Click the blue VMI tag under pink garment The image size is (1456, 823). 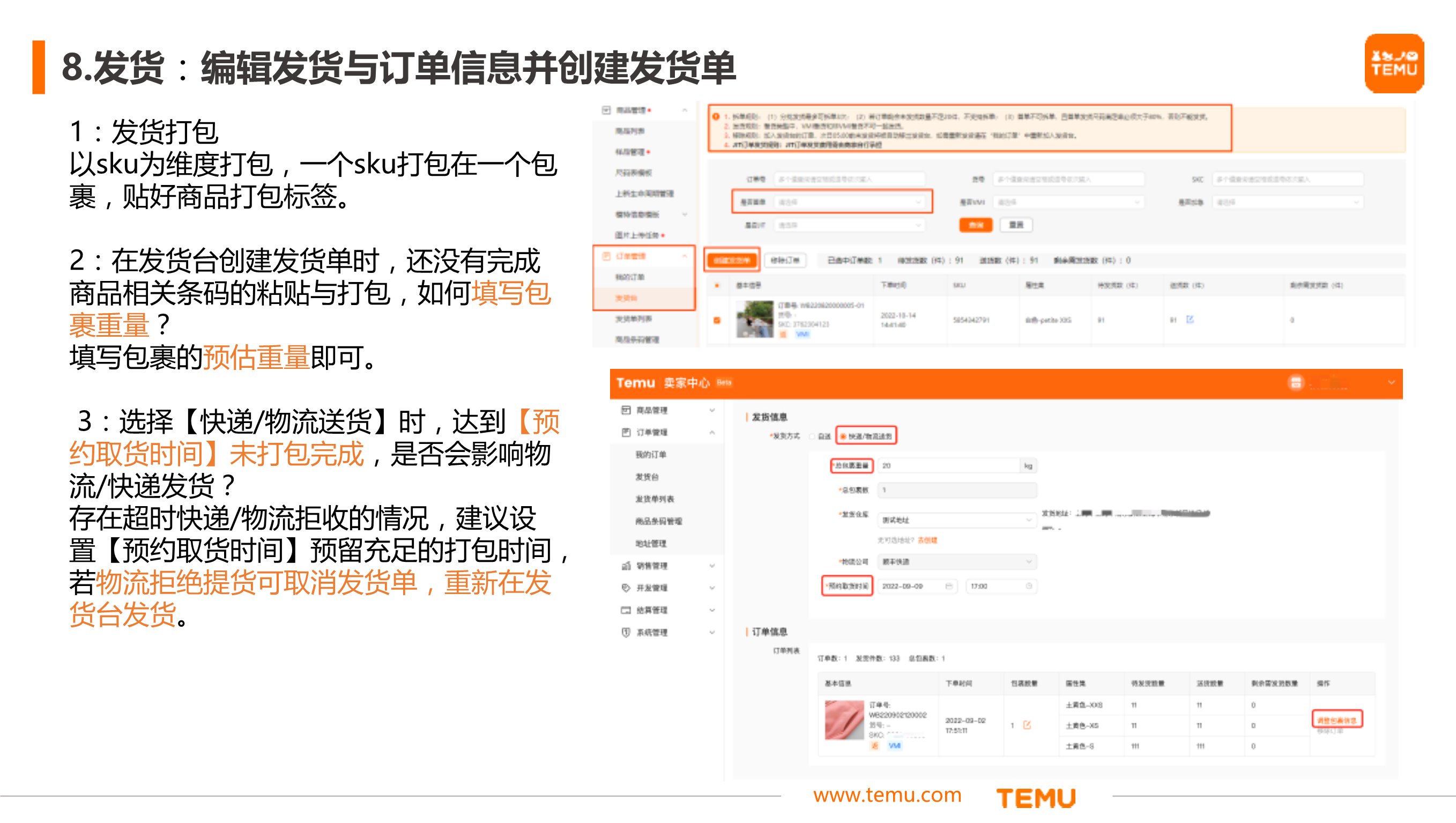(x=894, y=746)
